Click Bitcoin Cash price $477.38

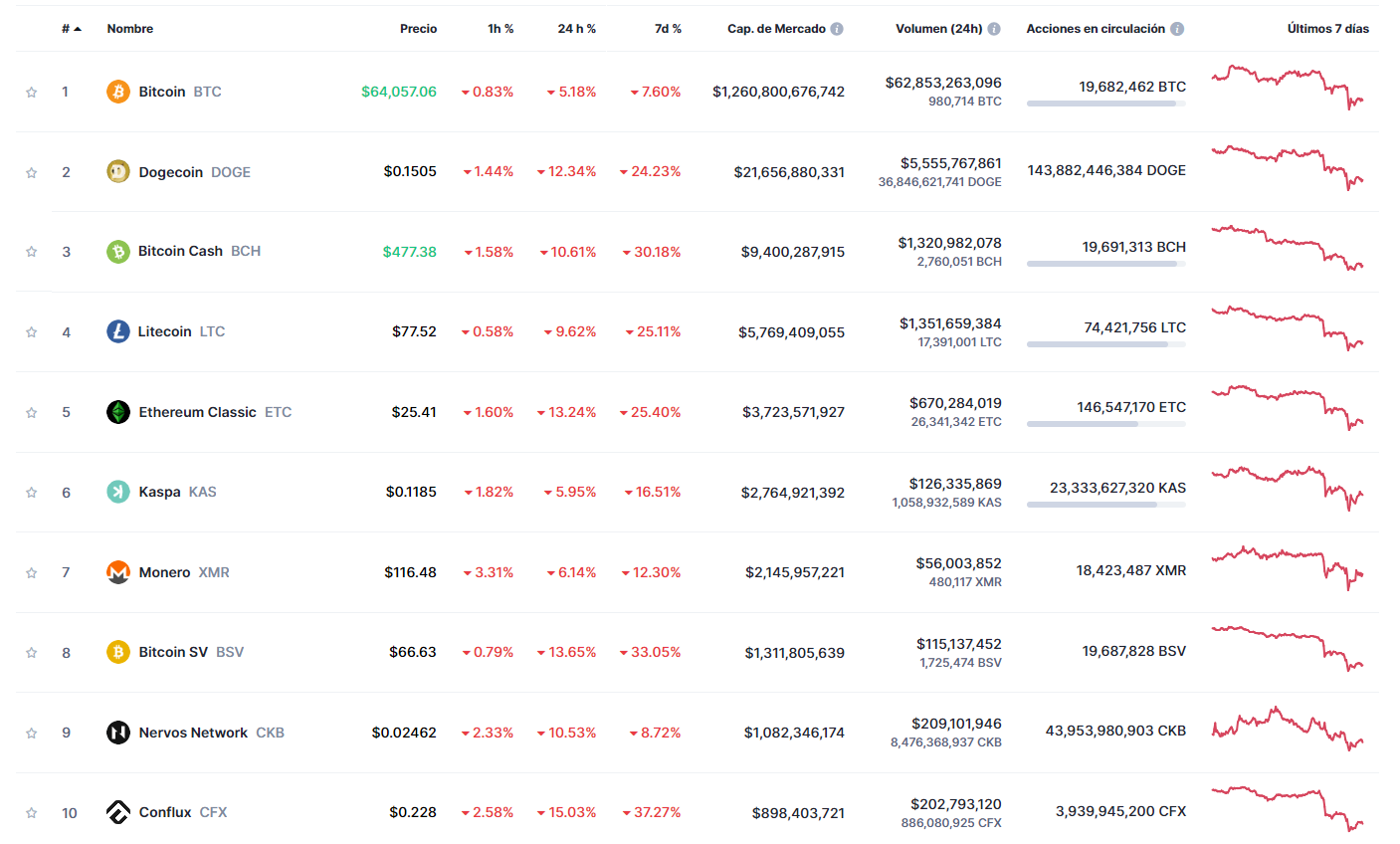(410, 252)
